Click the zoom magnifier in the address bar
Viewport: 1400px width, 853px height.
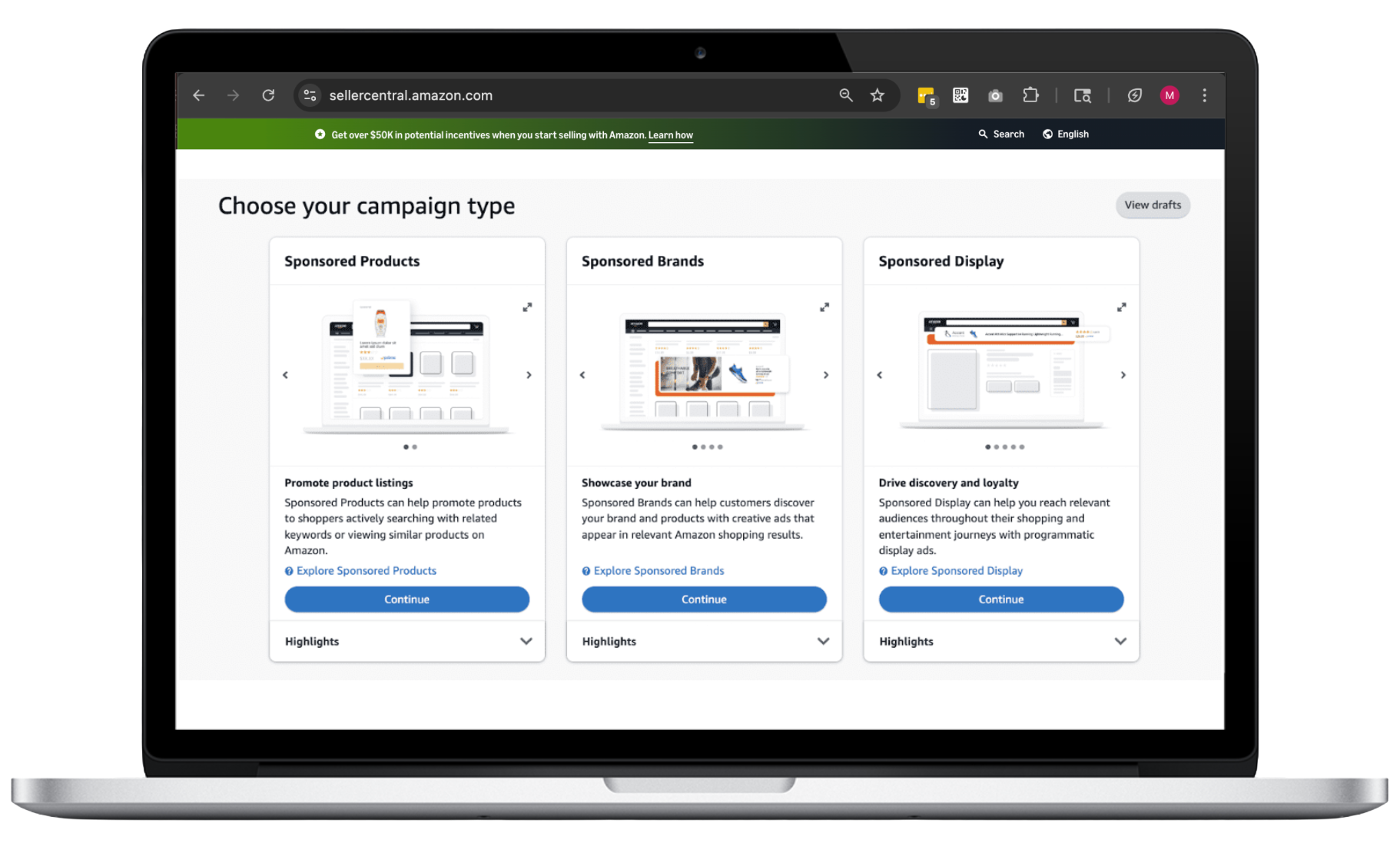coord(845,95)
